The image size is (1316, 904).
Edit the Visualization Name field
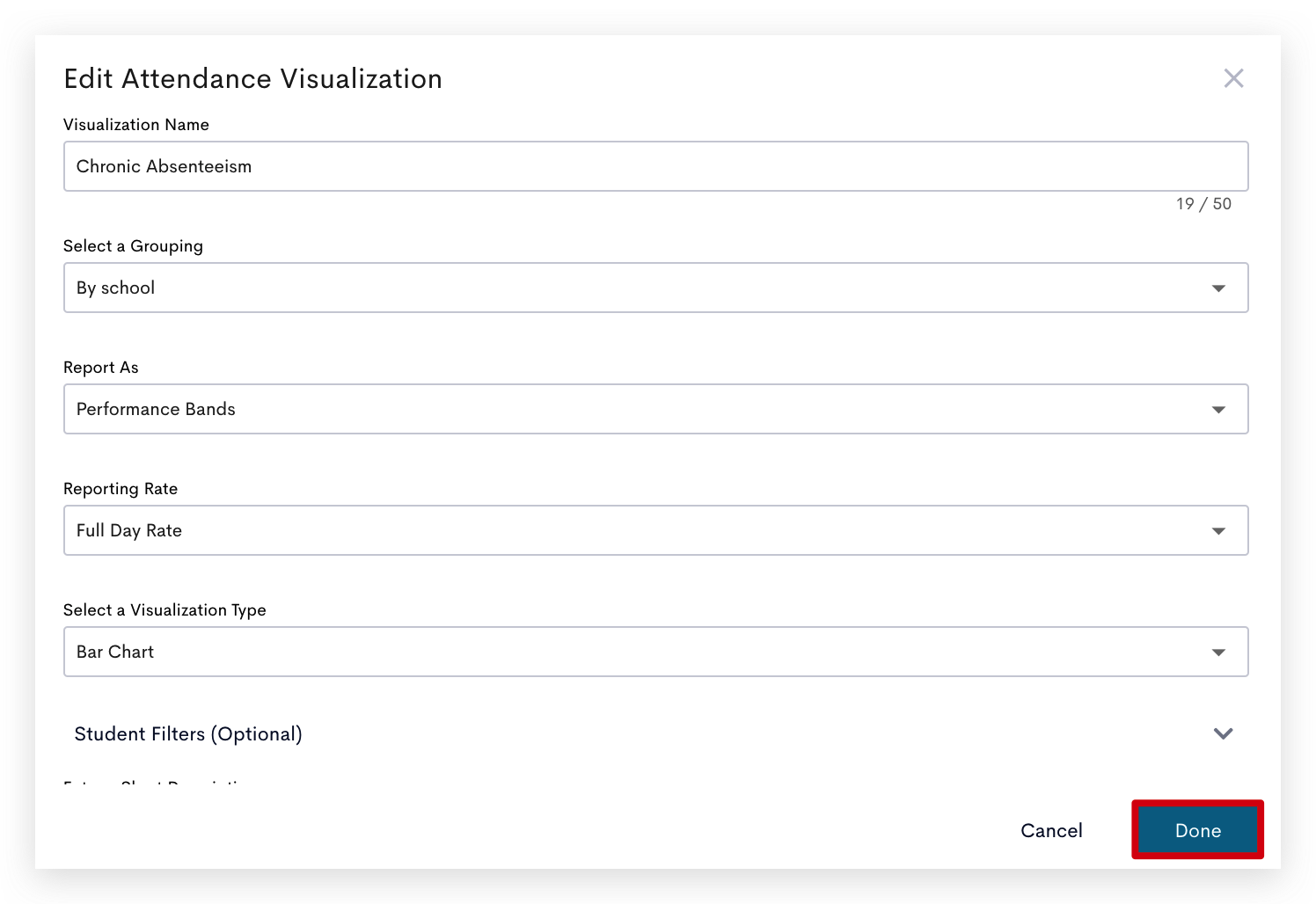tap(655, 166)
